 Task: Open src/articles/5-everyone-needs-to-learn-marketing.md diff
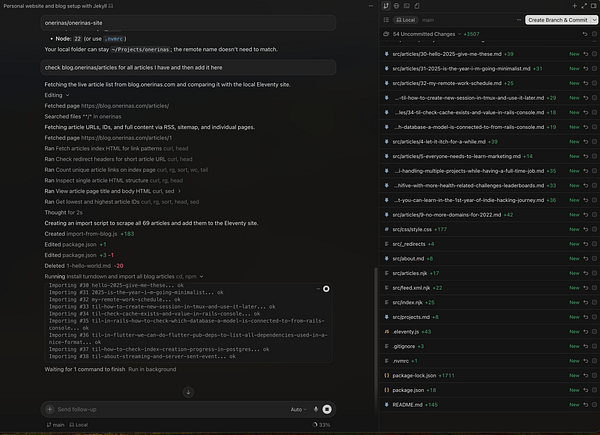[x=457, y=156]
